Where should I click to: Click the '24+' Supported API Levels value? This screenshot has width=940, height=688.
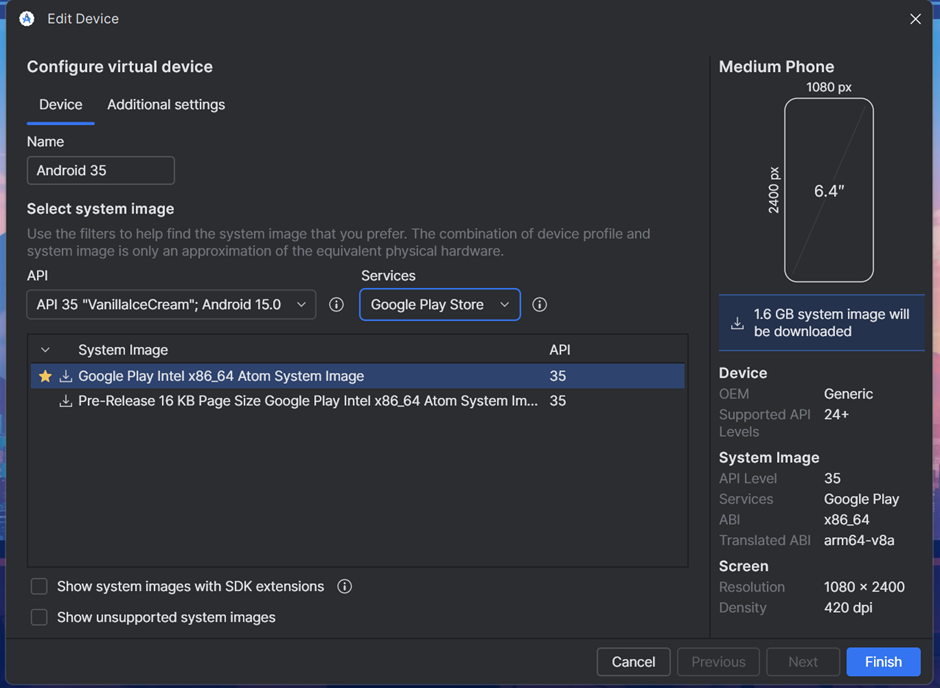(x=836, y=415)
